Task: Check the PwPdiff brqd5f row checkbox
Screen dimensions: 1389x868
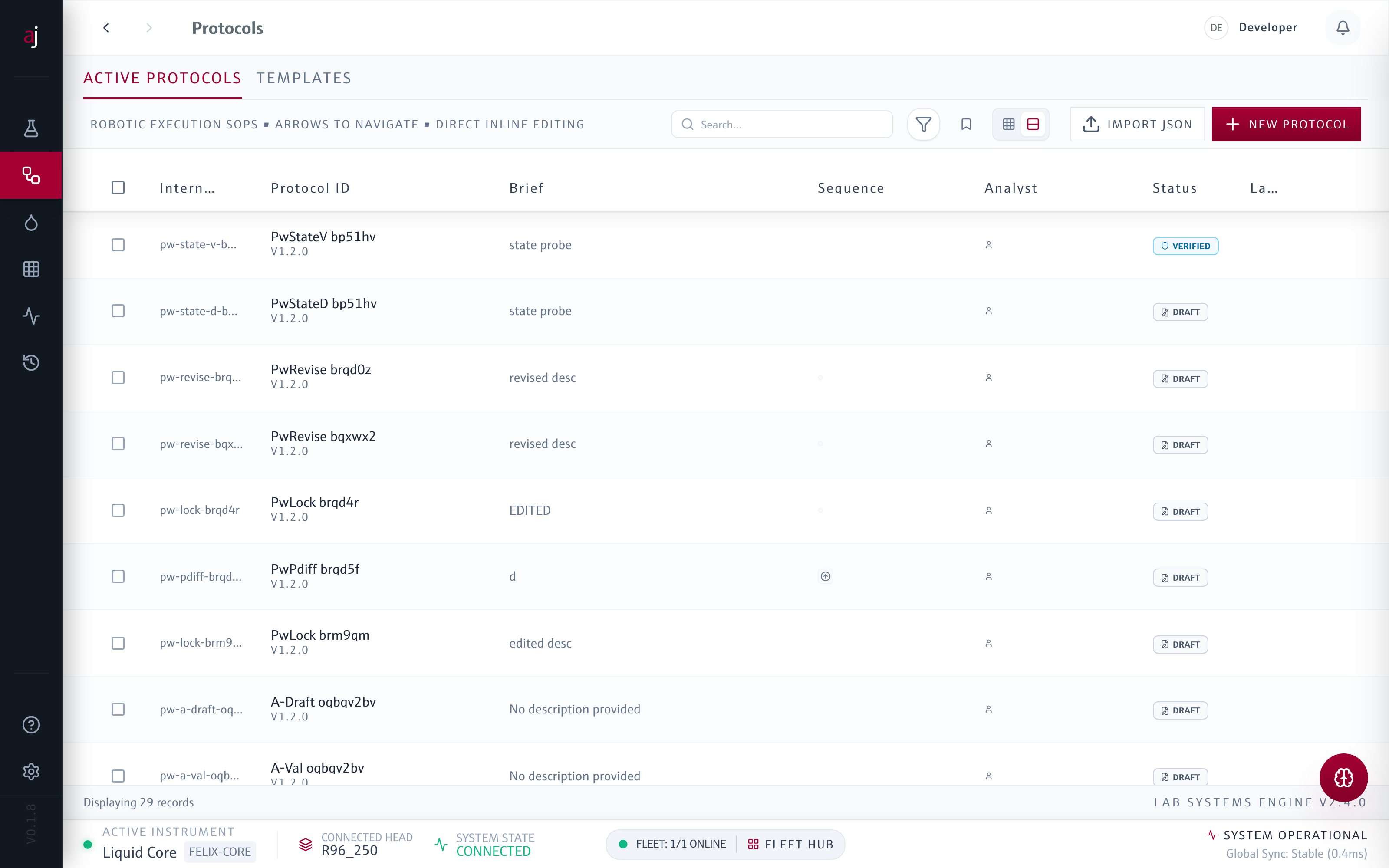Action: (118, 576)
